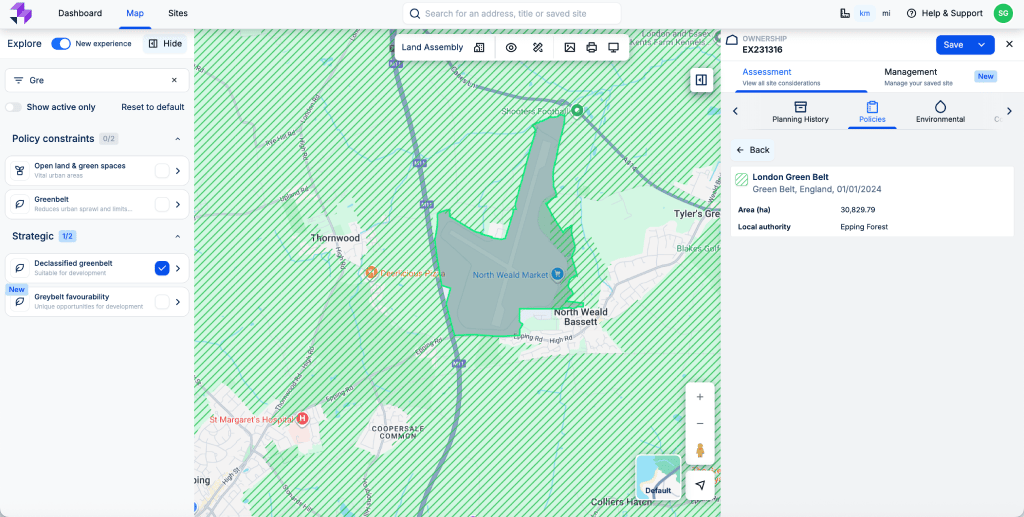The height and width of the screenshot is (517, 1024).
Task: Click the image export icon
Action: pos(569,47)
